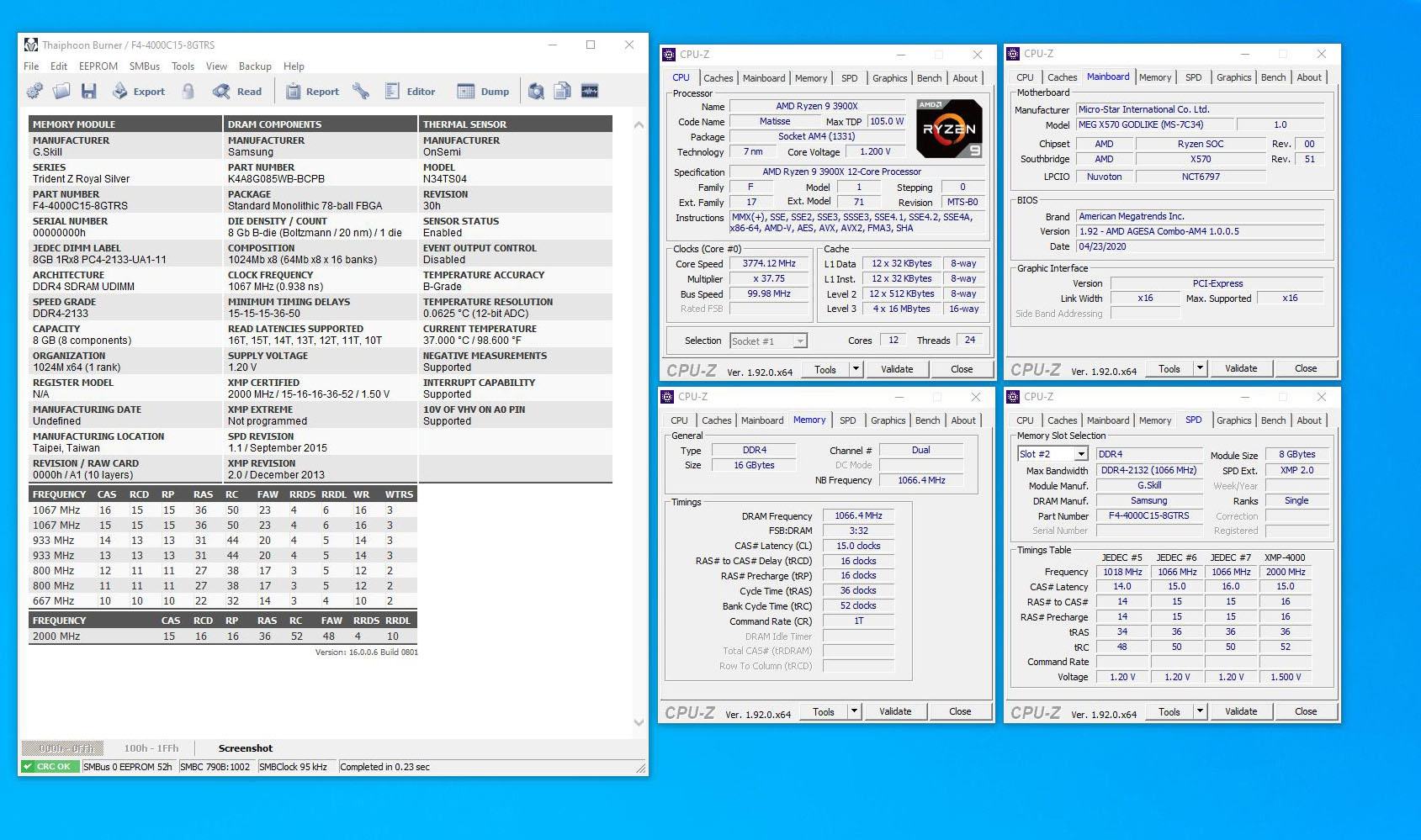This screenshot has width=1421, height=840.
Task: Click Close button in the Memory window
Action: point(960,711)
